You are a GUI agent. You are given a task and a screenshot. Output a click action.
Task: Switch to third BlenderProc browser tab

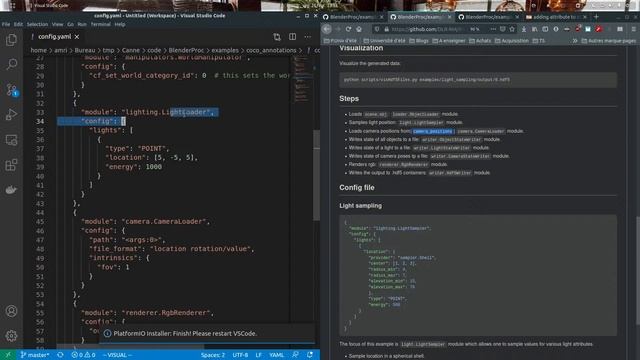(489, 17)
